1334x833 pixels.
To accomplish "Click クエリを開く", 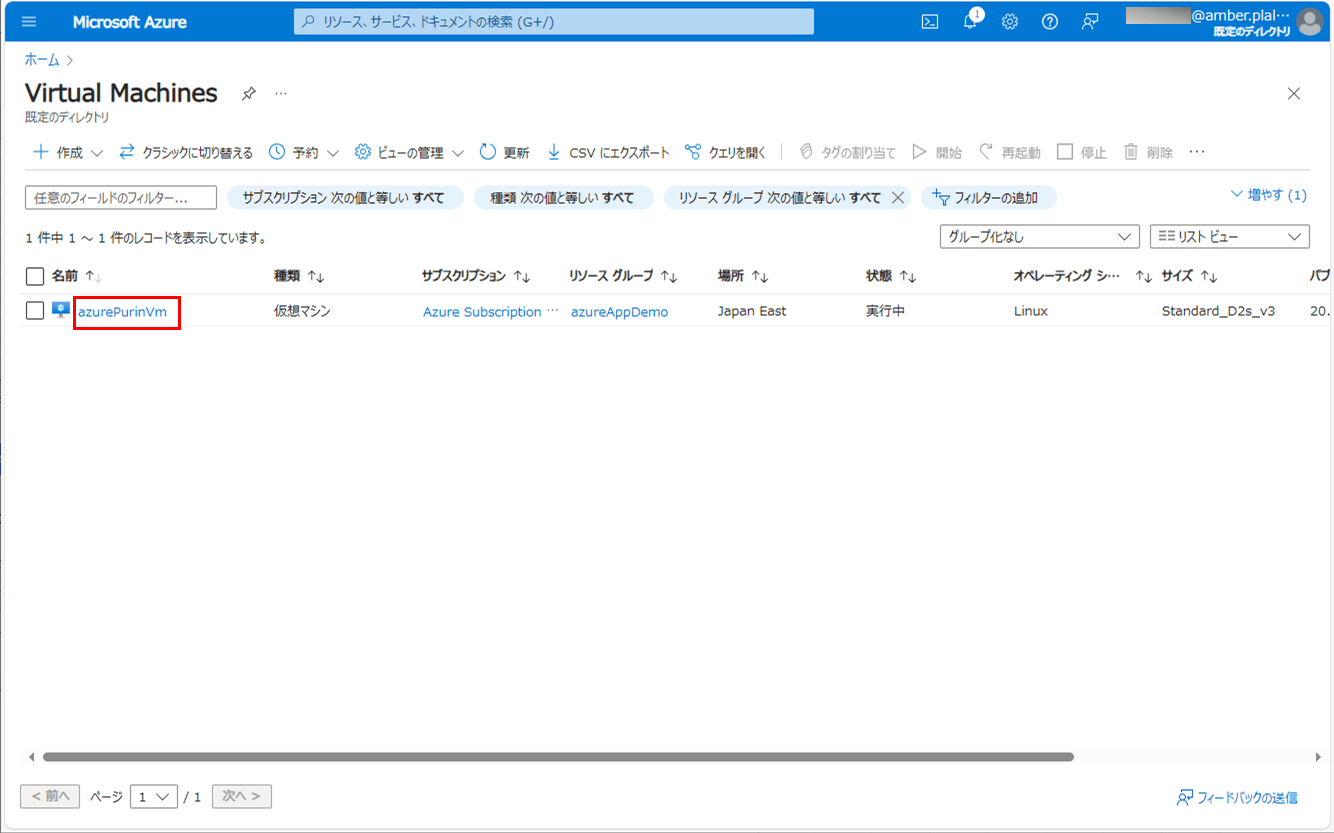I will [725, 153].
